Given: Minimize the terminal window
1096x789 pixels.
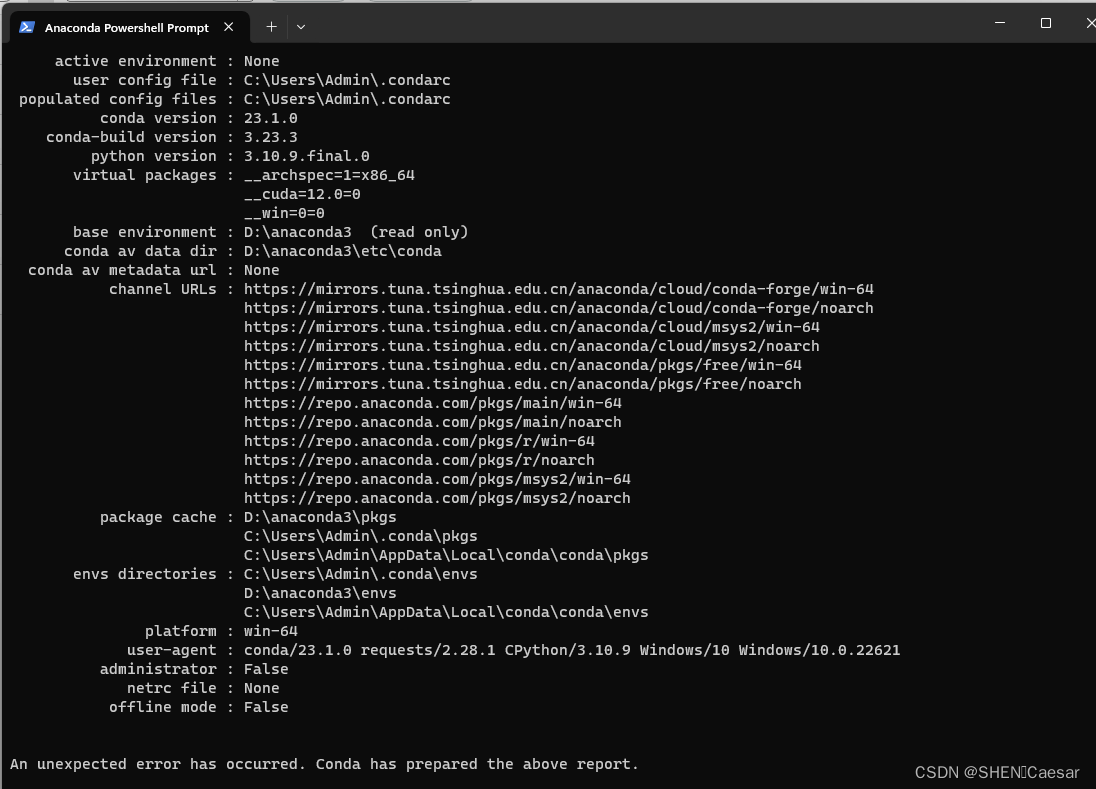Looking at the screenshot, I should 1000,23.
